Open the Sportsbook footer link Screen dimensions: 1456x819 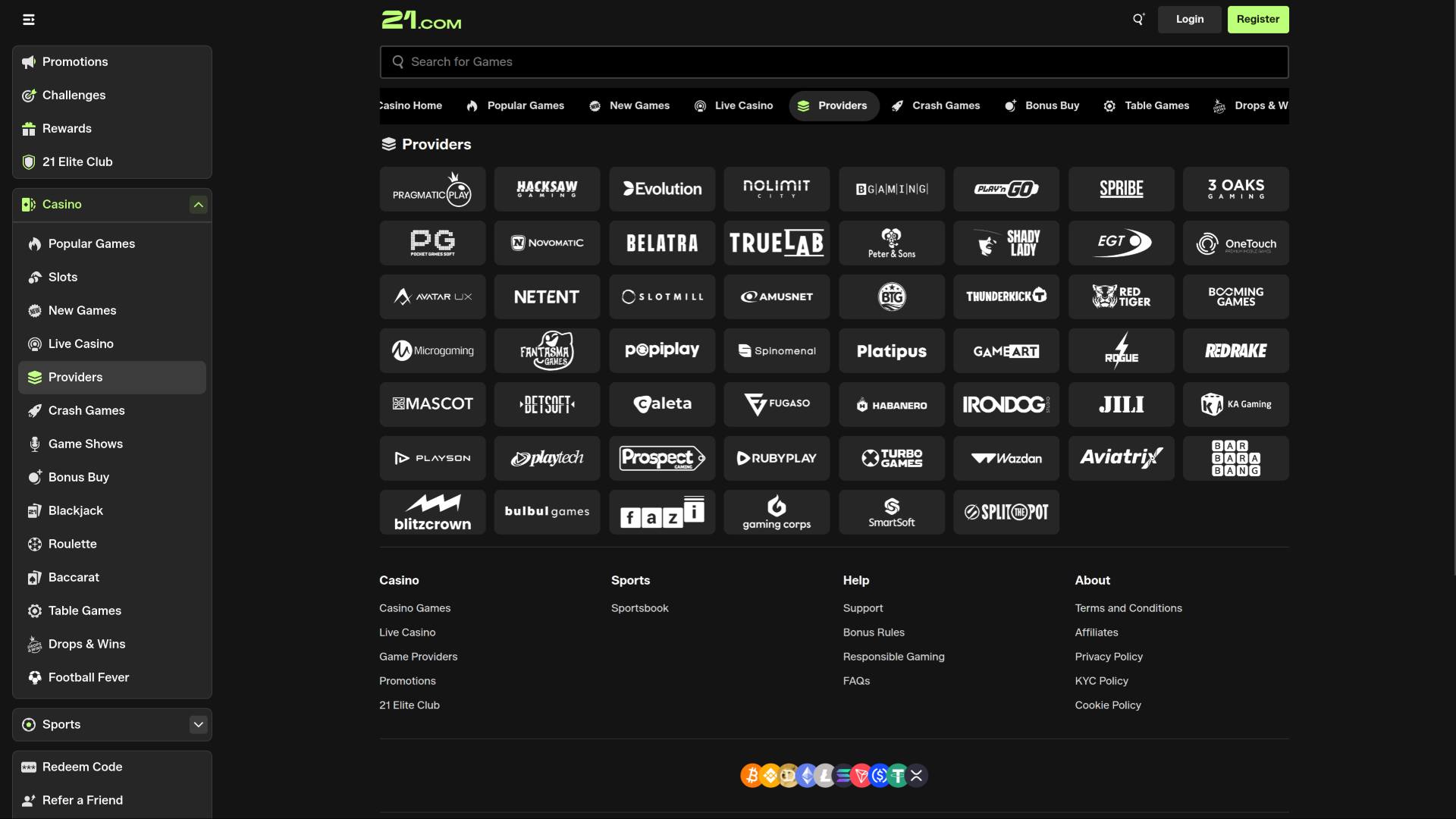coord(640,608)
